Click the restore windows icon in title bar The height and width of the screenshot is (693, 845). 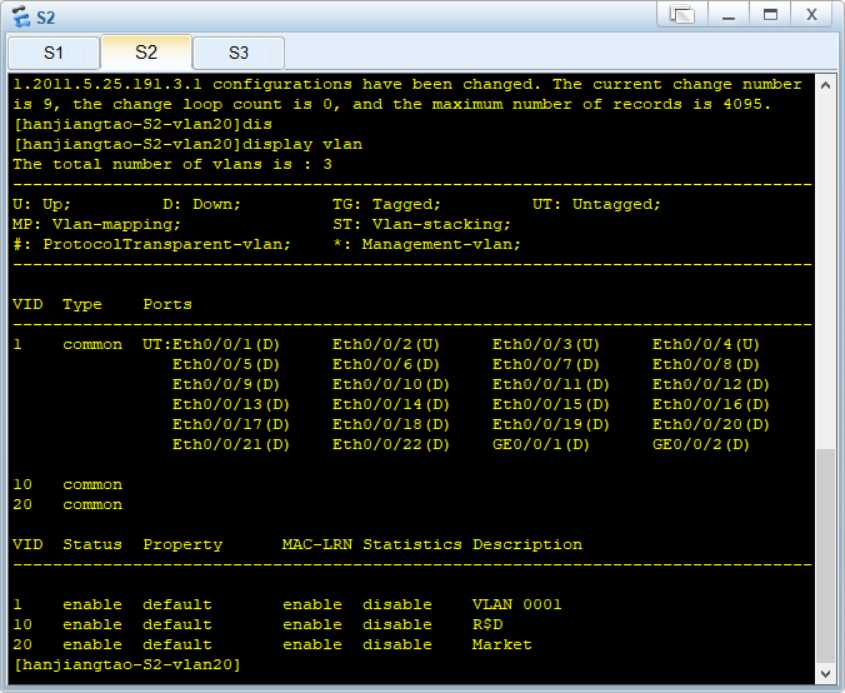[x=682, y=15]
